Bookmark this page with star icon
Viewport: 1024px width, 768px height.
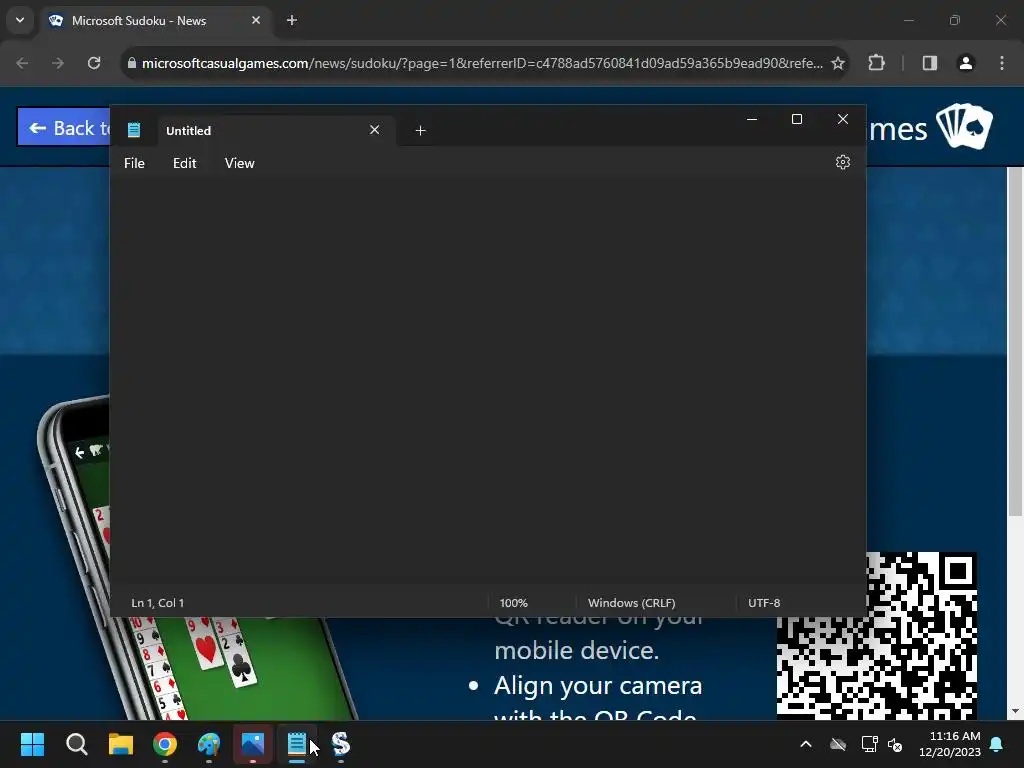[838, 63]
